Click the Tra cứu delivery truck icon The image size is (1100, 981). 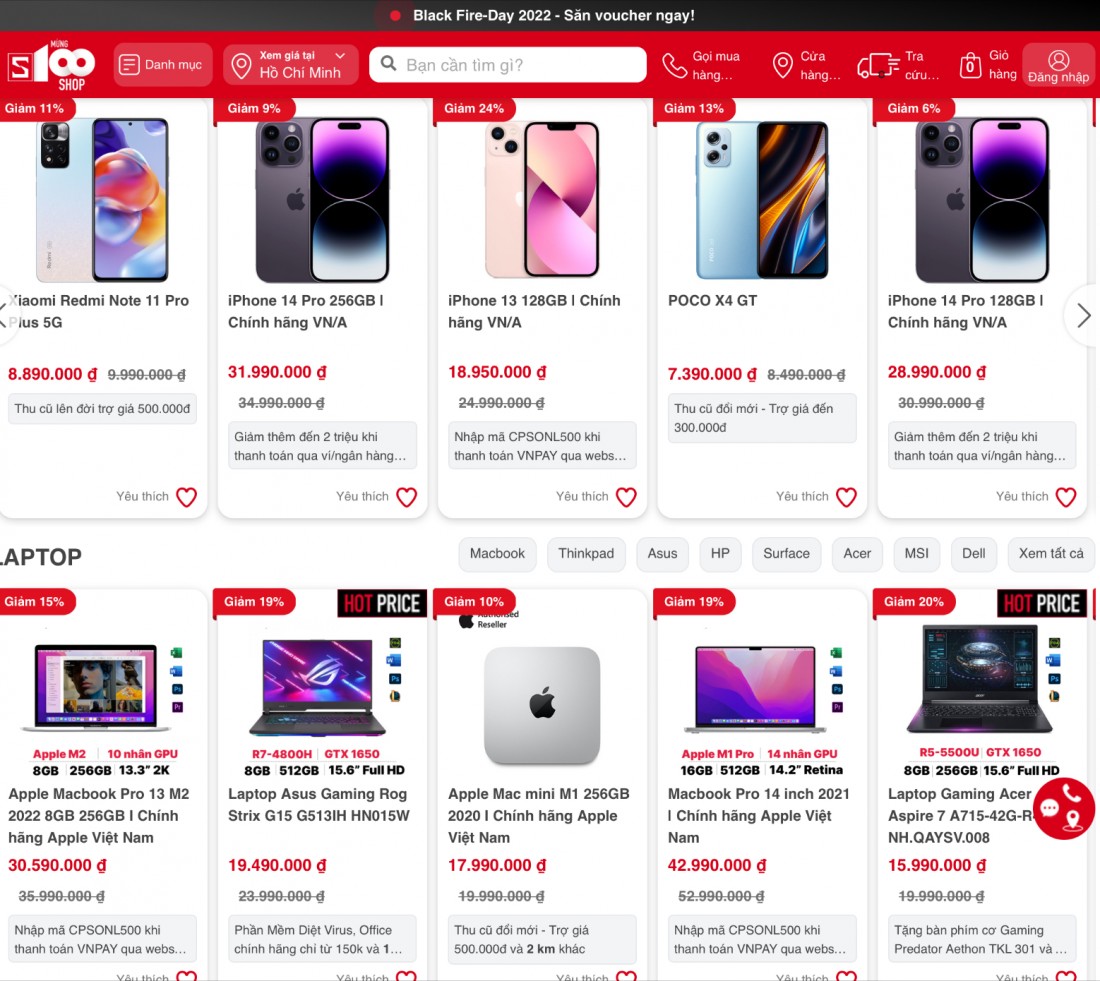[878, 66]
